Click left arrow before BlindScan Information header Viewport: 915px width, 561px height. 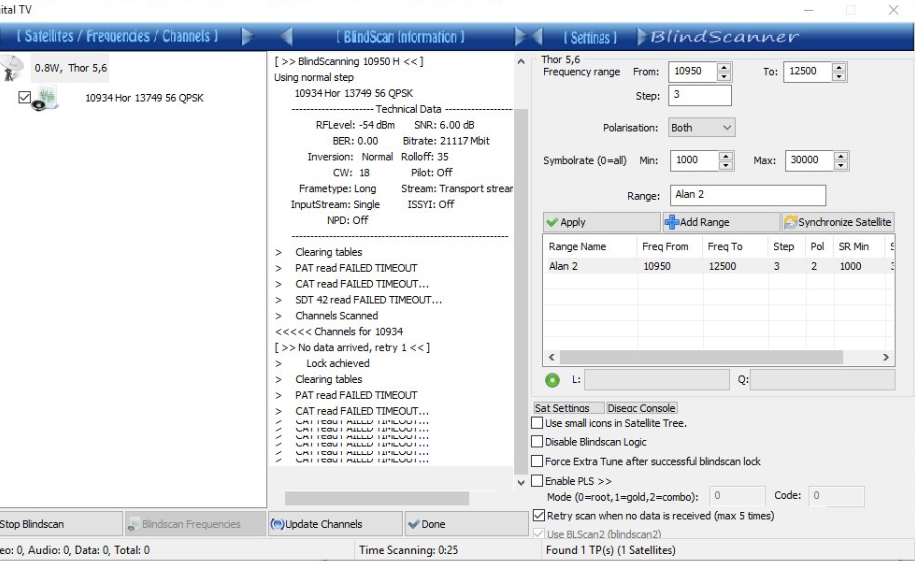[x=287, y=37]
